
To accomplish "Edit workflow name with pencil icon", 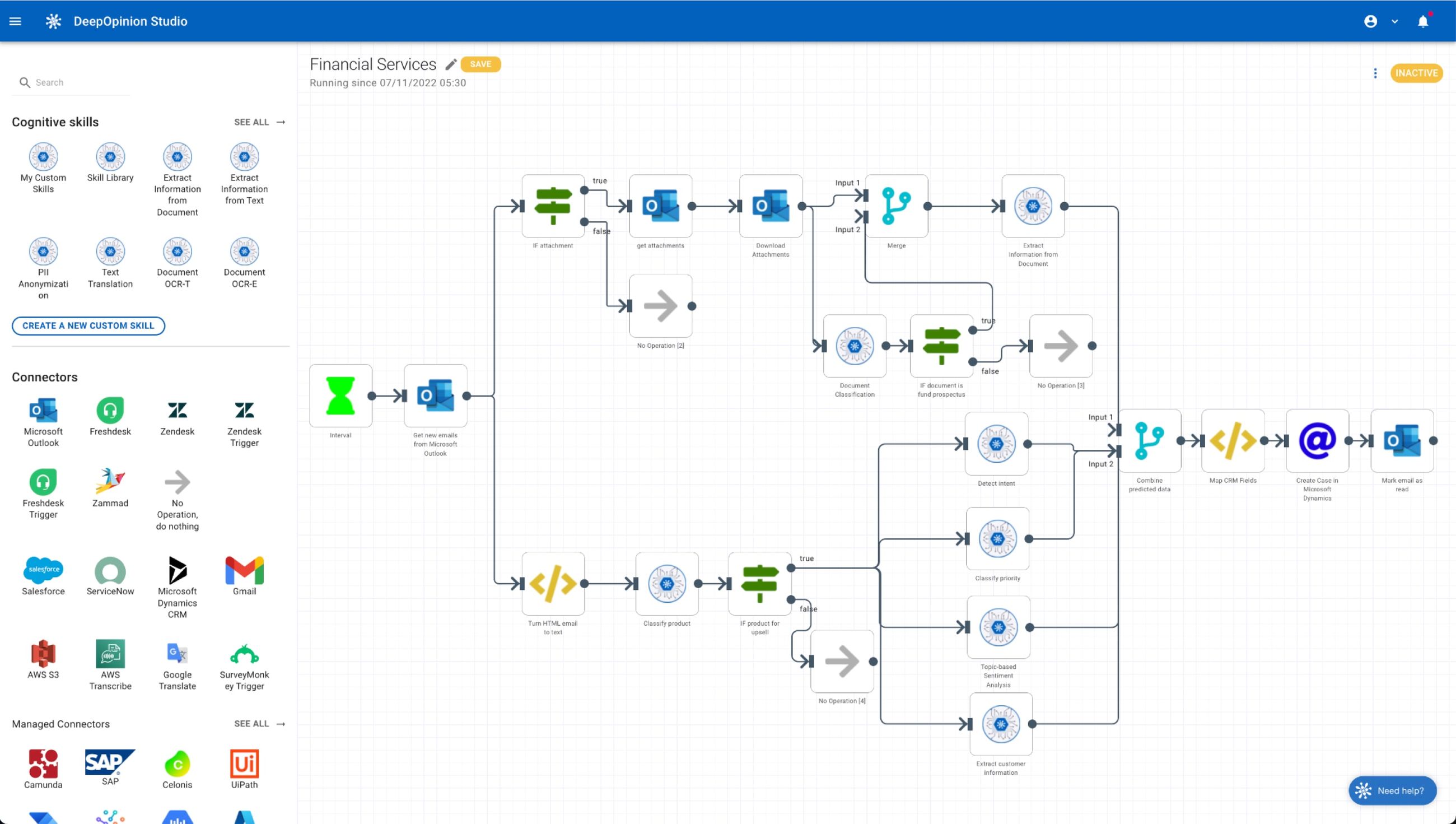I will [450, 64].
